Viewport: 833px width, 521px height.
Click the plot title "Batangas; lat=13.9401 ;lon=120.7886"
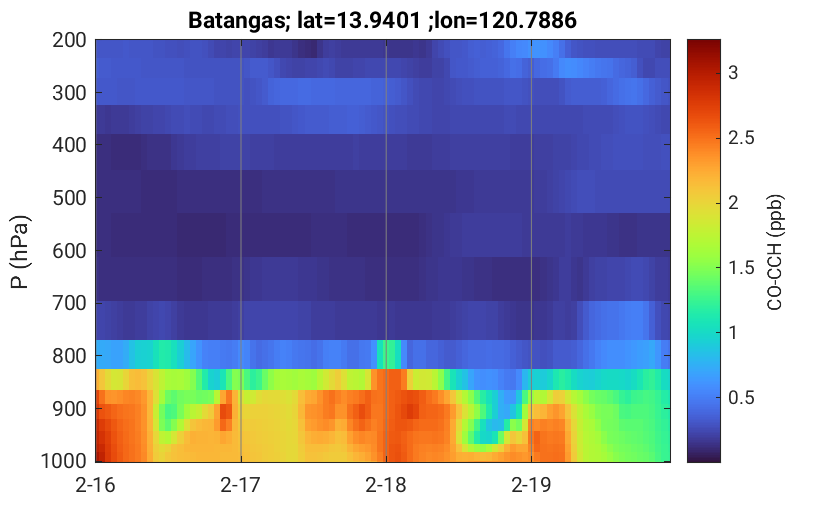[x=382, y=21]
